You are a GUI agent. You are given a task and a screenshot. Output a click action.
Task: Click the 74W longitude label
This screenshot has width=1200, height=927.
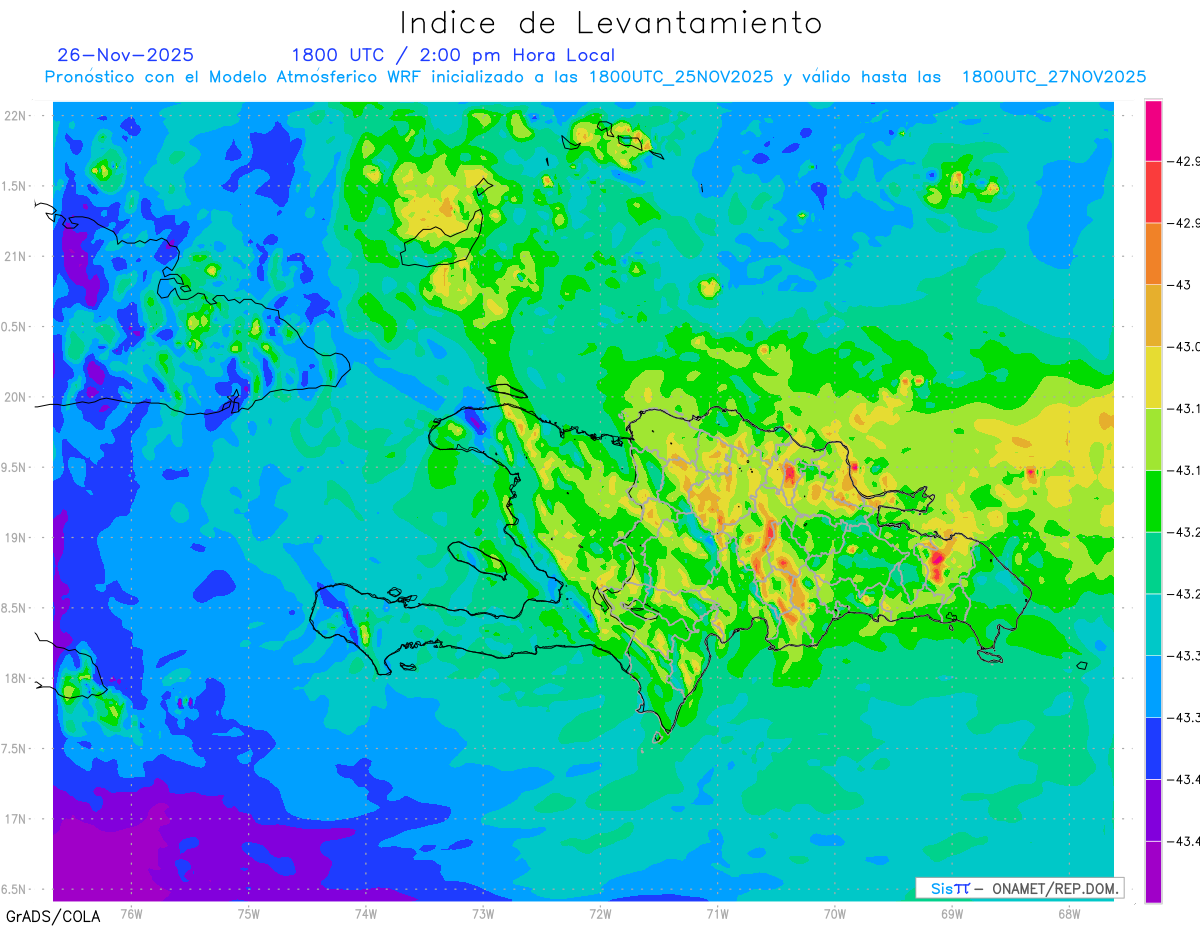365,913
